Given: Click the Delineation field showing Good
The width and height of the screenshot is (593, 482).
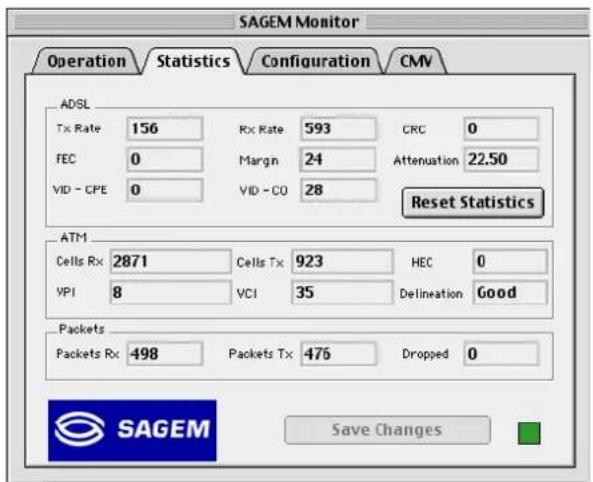Looking at the screenshot, I should 510,292.
